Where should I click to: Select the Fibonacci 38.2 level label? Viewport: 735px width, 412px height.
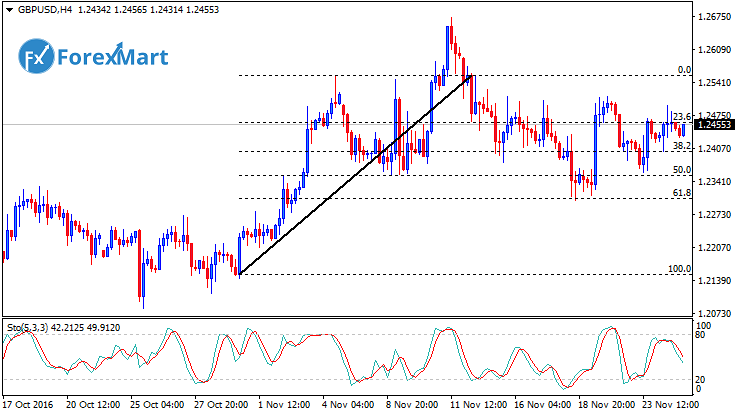click(x=682, y=146)
